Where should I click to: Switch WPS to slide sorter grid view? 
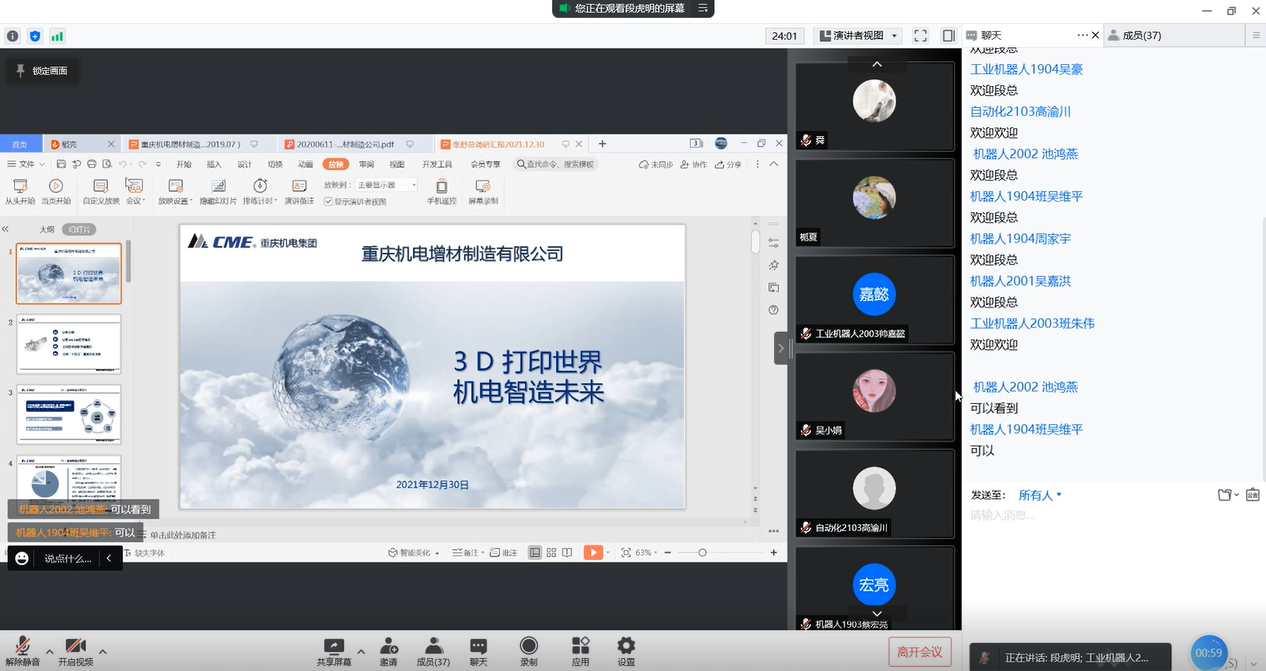551,552
